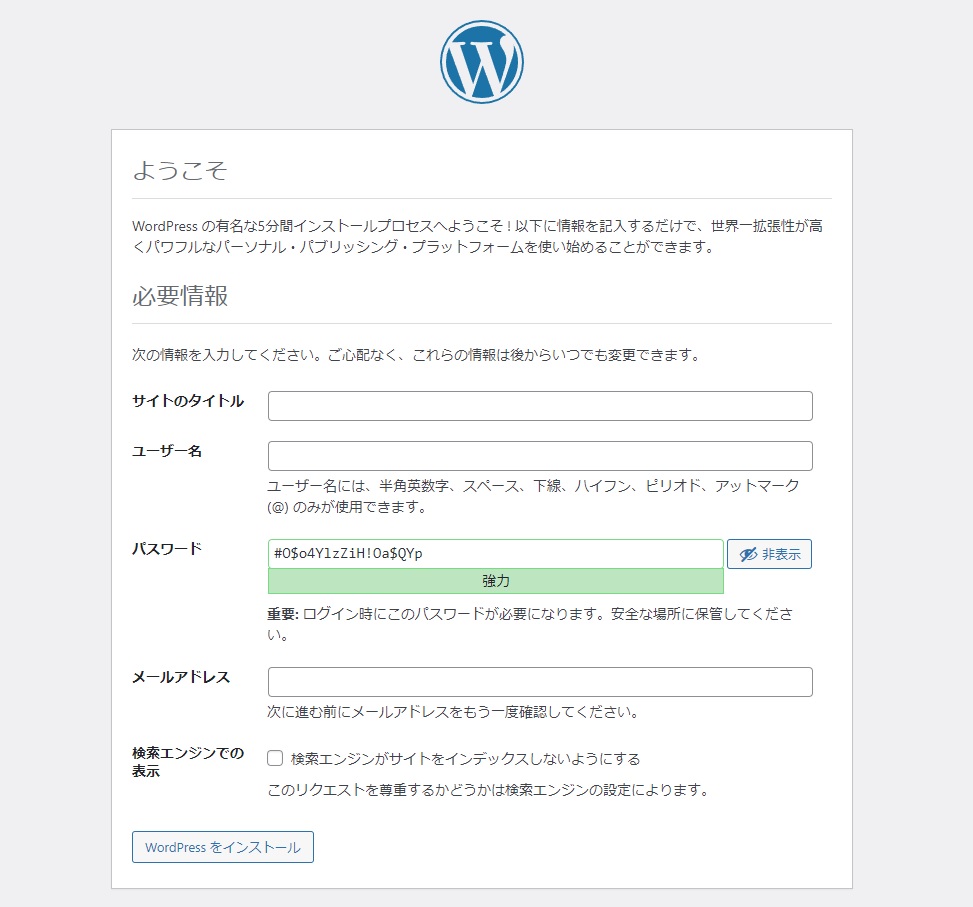The width and height of the screenshot is (973, 907).
Task: Click the 'パスワード' field label
Action: [167, 548]
